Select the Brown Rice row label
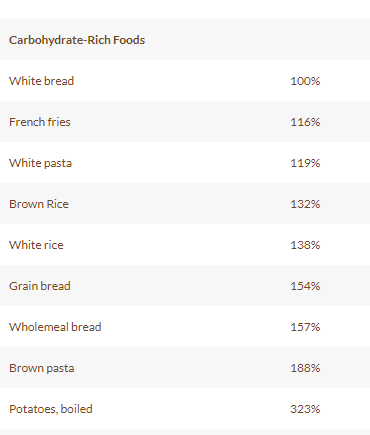The image size is (370, 435). [x=39, y=204]
